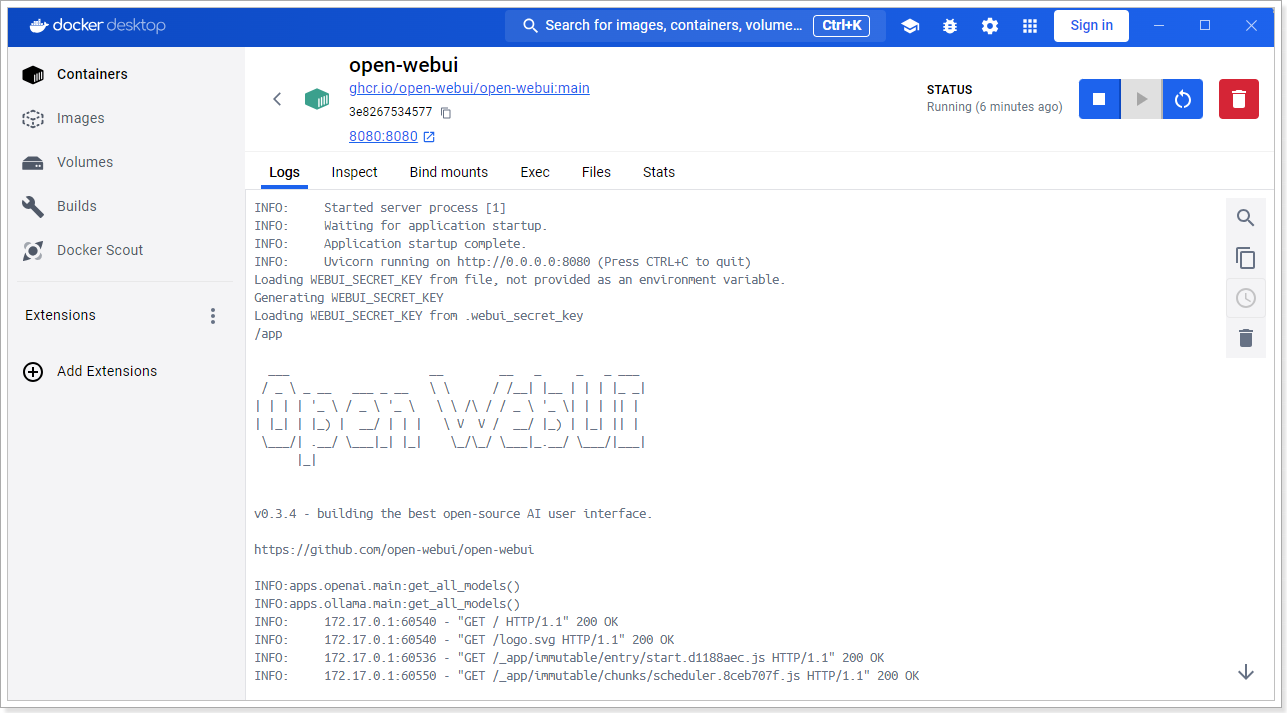Switch to the Stats tab
This screenshot has height=713, width=1287.
point(659,172)
